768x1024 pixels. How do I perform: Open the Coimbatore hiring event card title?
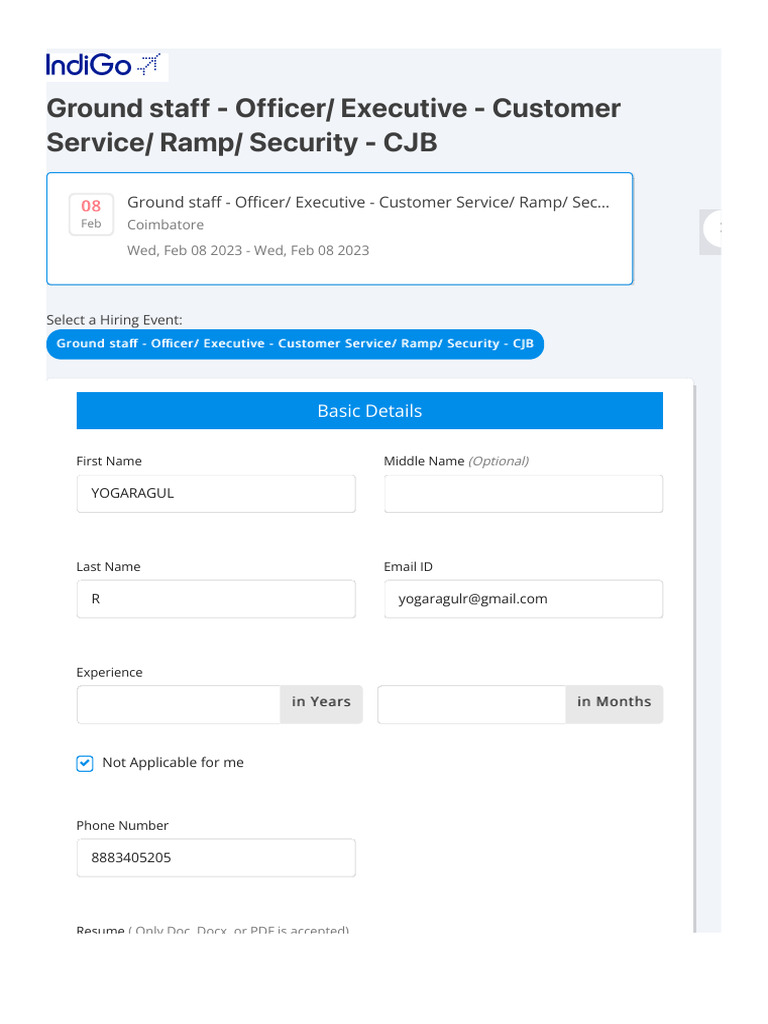367,202
